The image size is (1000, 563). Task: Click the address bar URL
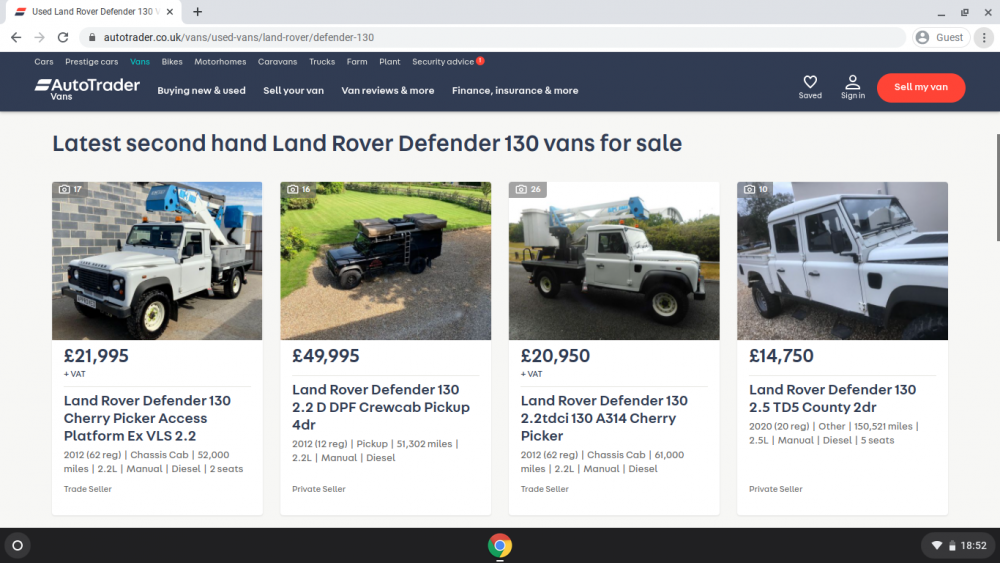click(x=239, y=38)
